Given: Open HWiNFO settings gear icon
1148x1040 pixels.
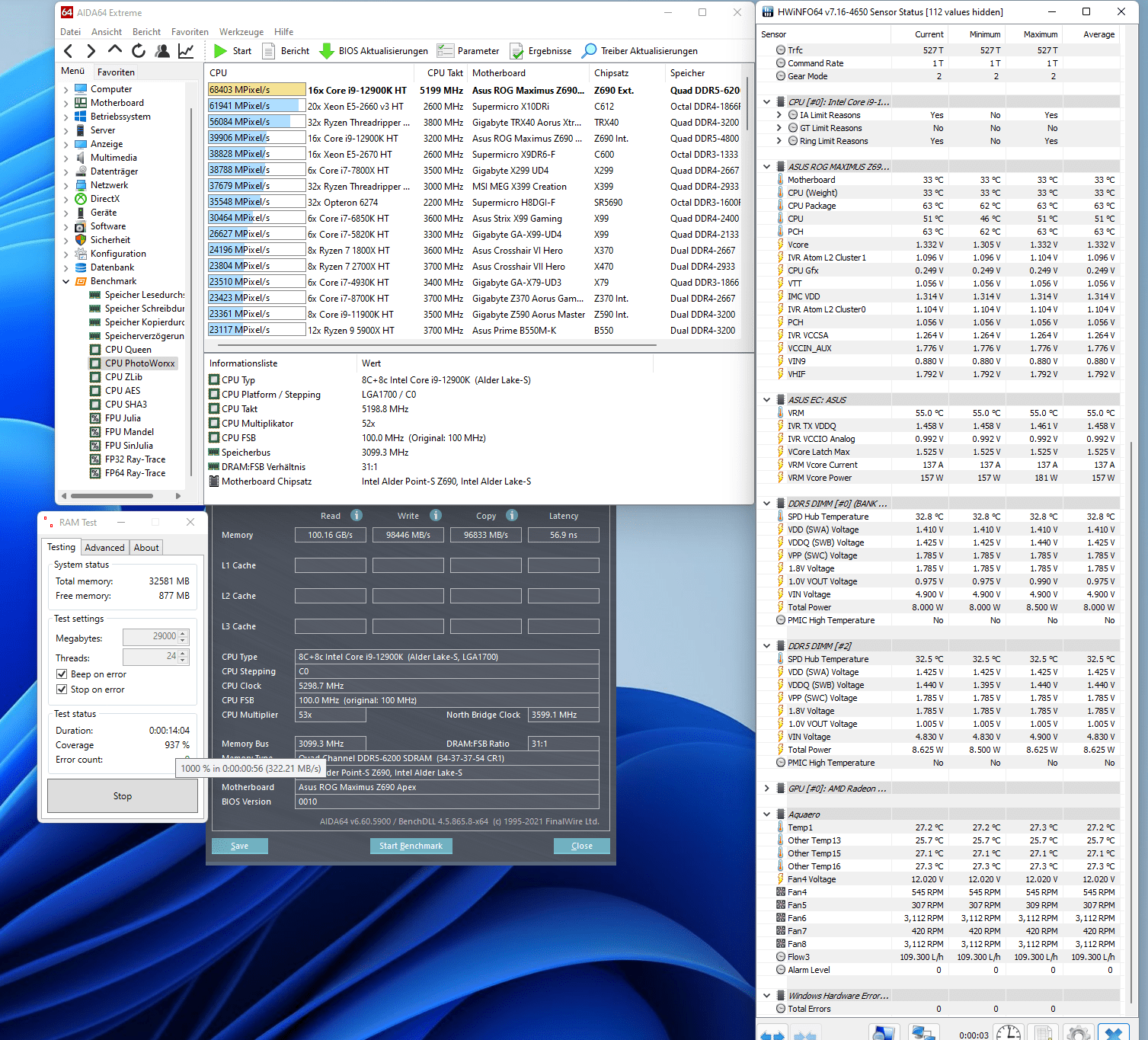Looking at the screenshot, I should (x=1078, y=1032).
